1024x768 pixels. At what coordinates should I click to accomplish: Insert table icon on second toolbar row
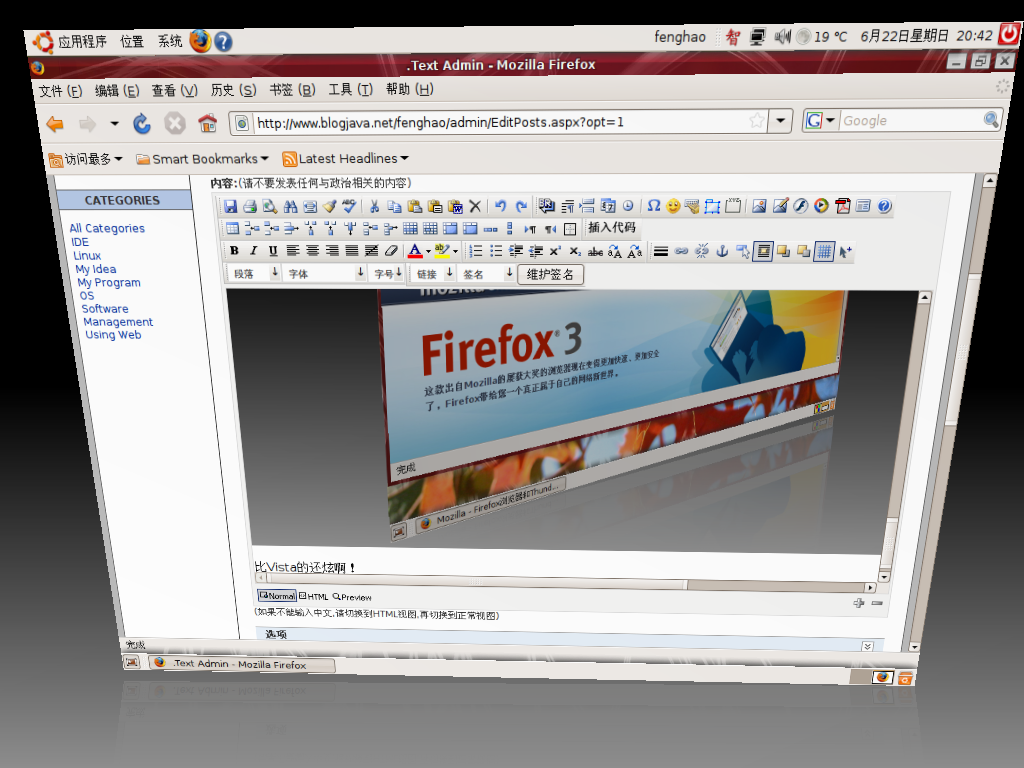[x=232, y=229]
